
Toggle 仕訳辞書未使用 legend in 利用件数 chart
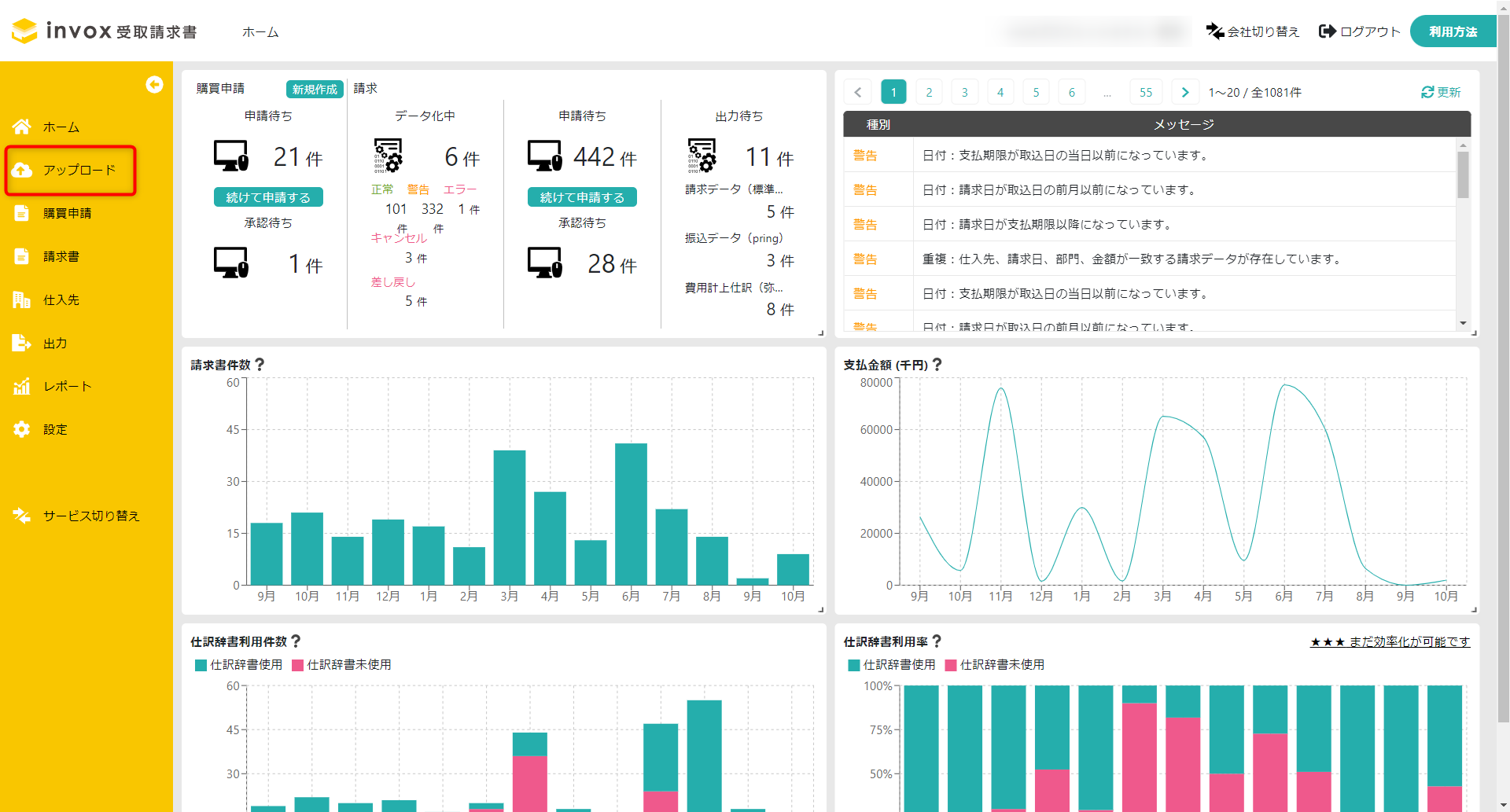(341, 665)
